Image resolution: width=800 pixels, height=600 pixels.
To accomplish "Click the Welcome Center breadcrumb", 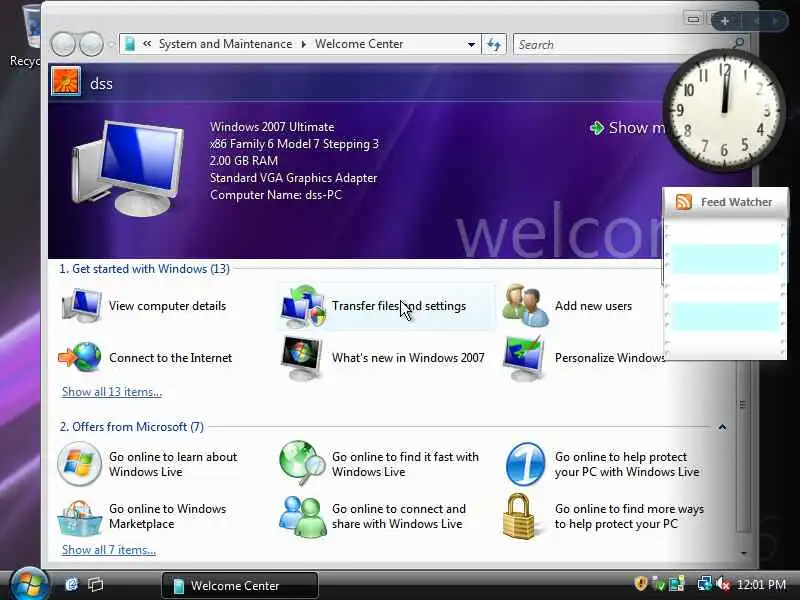I will (359, 44).
